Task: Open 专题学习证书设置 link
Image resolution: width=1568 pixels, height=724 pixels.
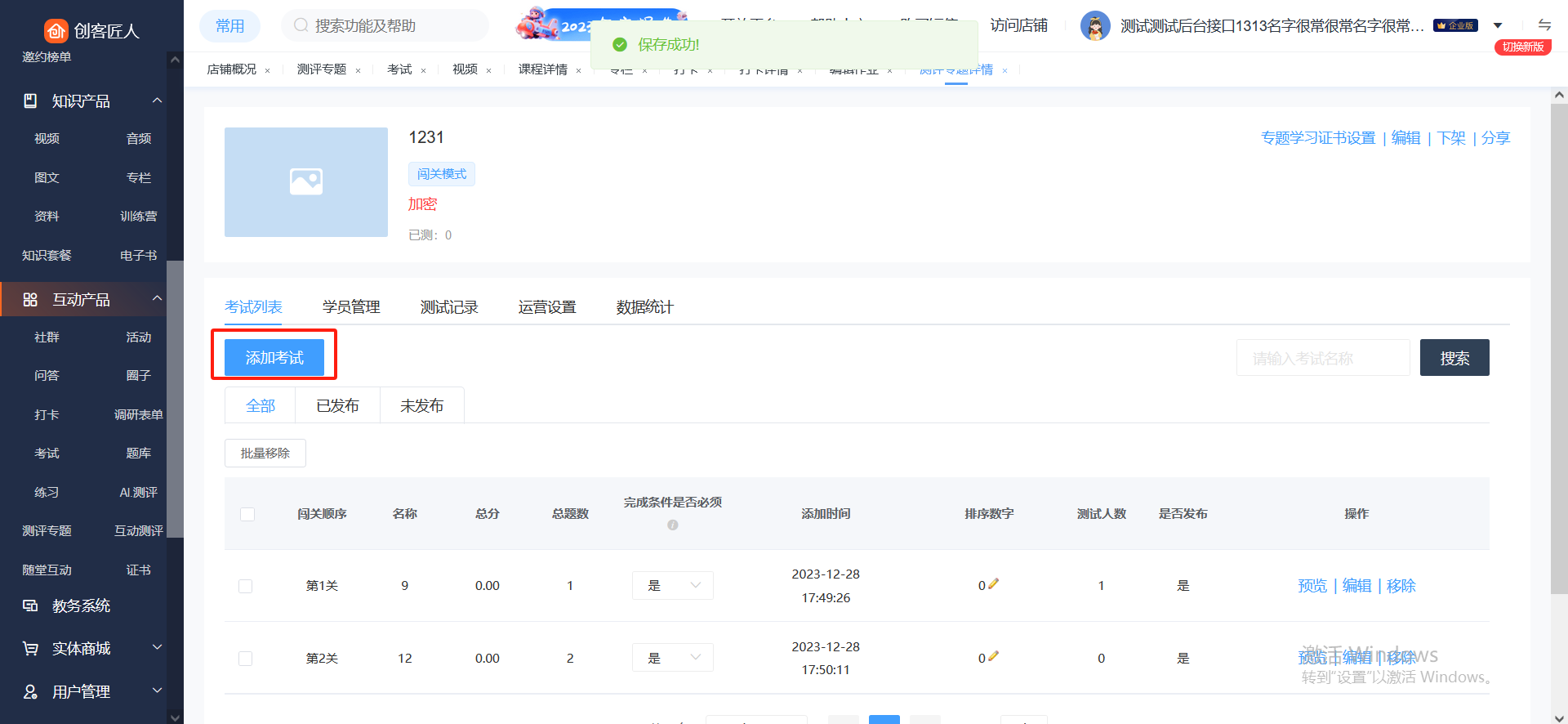Action: (x=1317, y=138)
